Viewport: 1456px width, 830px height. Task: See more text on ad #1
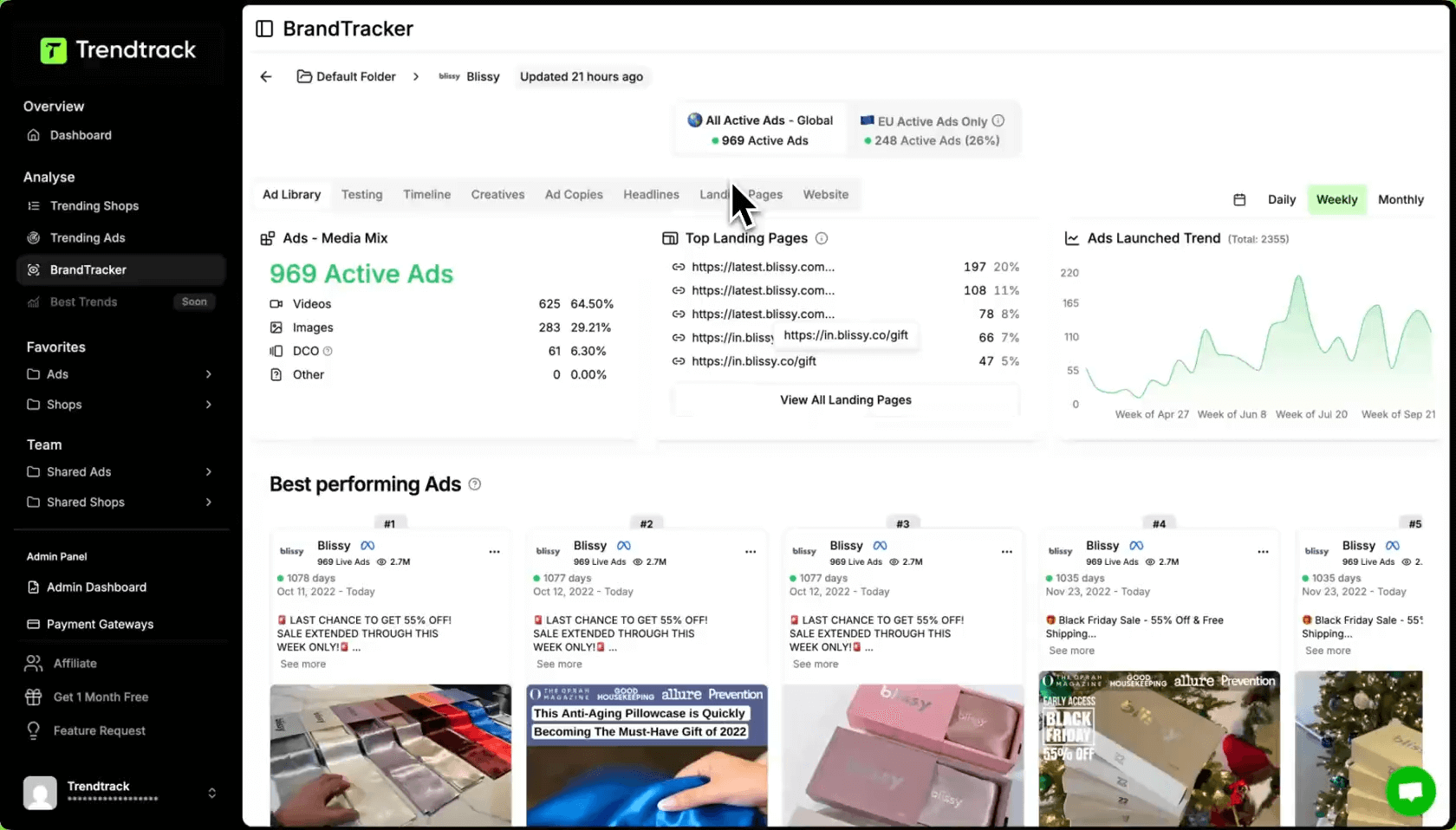[303, 665]
